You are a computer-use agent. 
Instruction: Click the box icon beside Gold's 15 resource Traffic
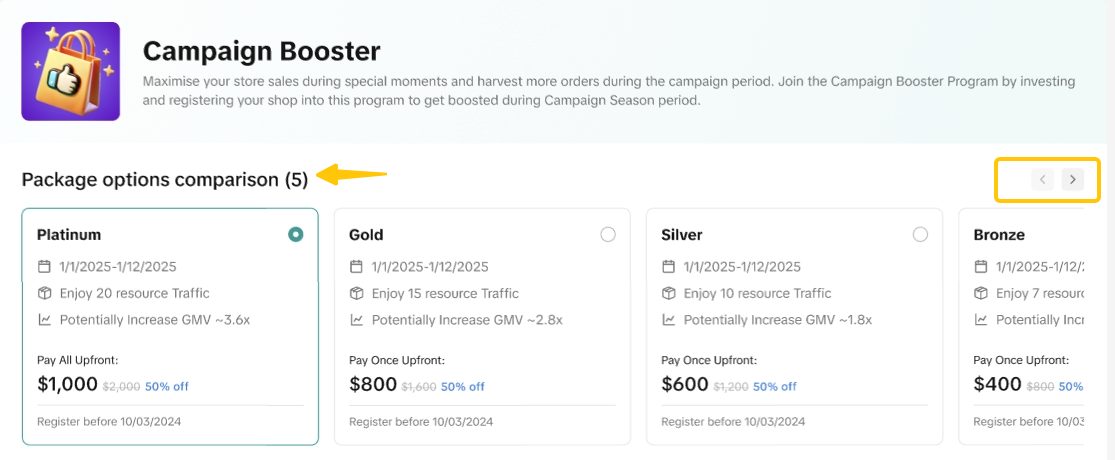tap(356, 294)
